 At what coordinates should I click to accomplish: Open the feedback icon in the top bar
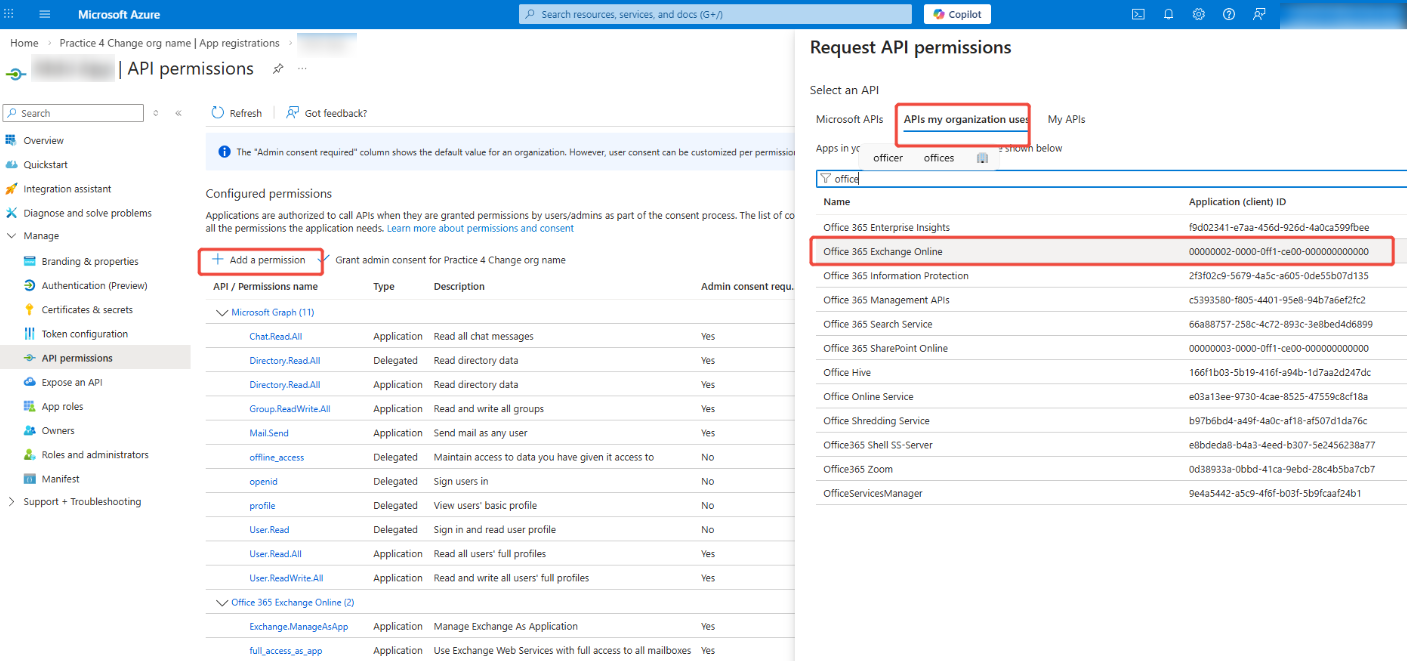coord(1258,14)
